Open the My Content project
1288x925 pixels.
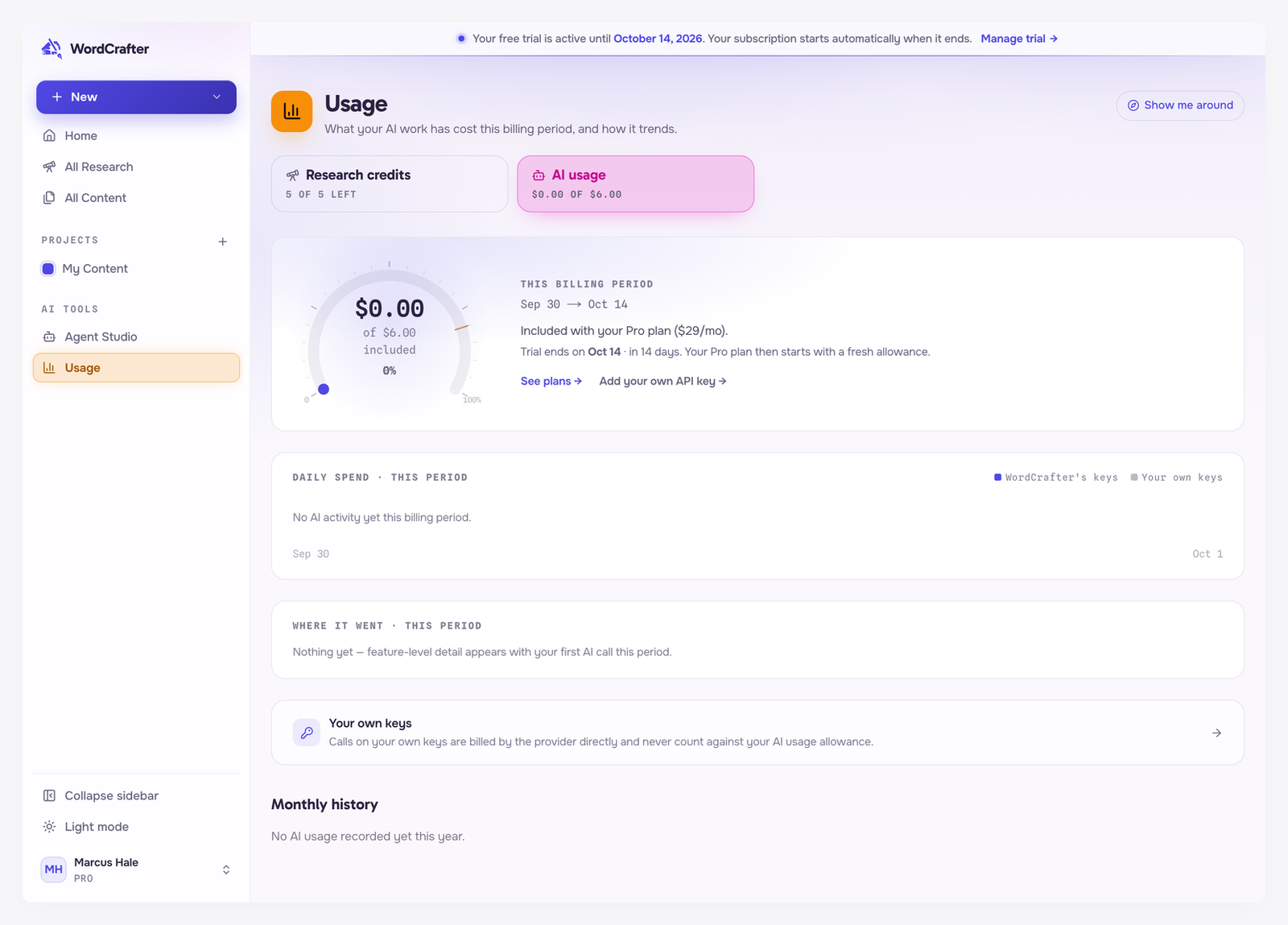click(x=136, y=269)
